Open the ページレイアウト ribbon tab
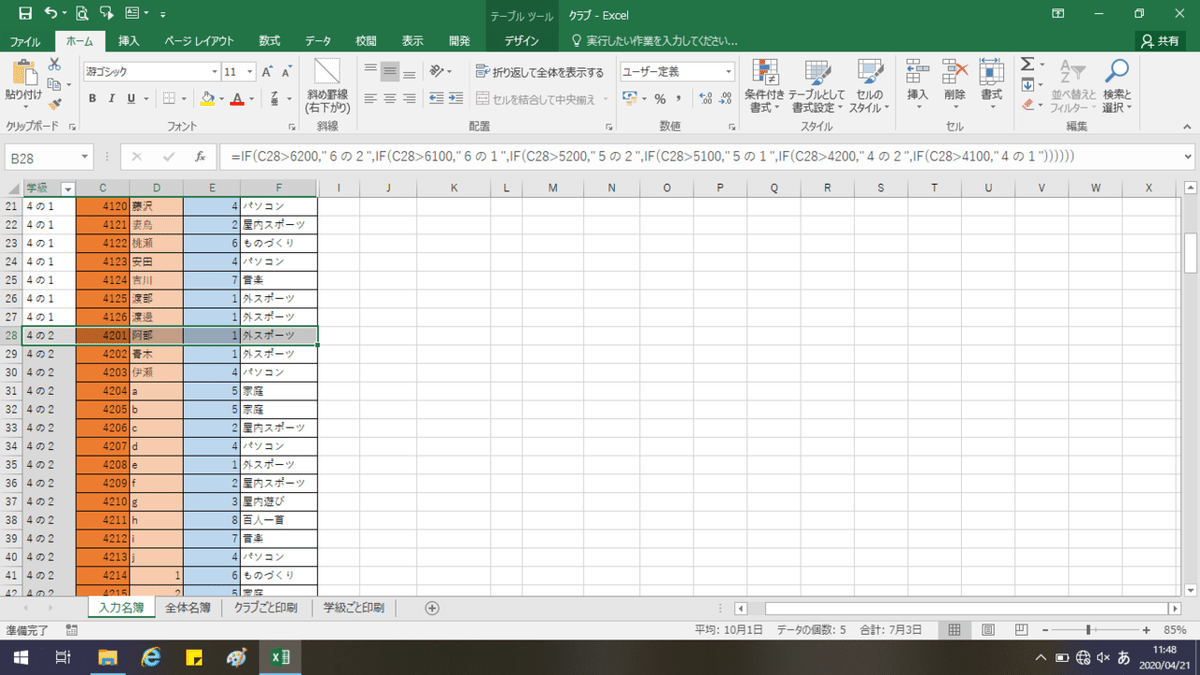 [x=199, y=41]
